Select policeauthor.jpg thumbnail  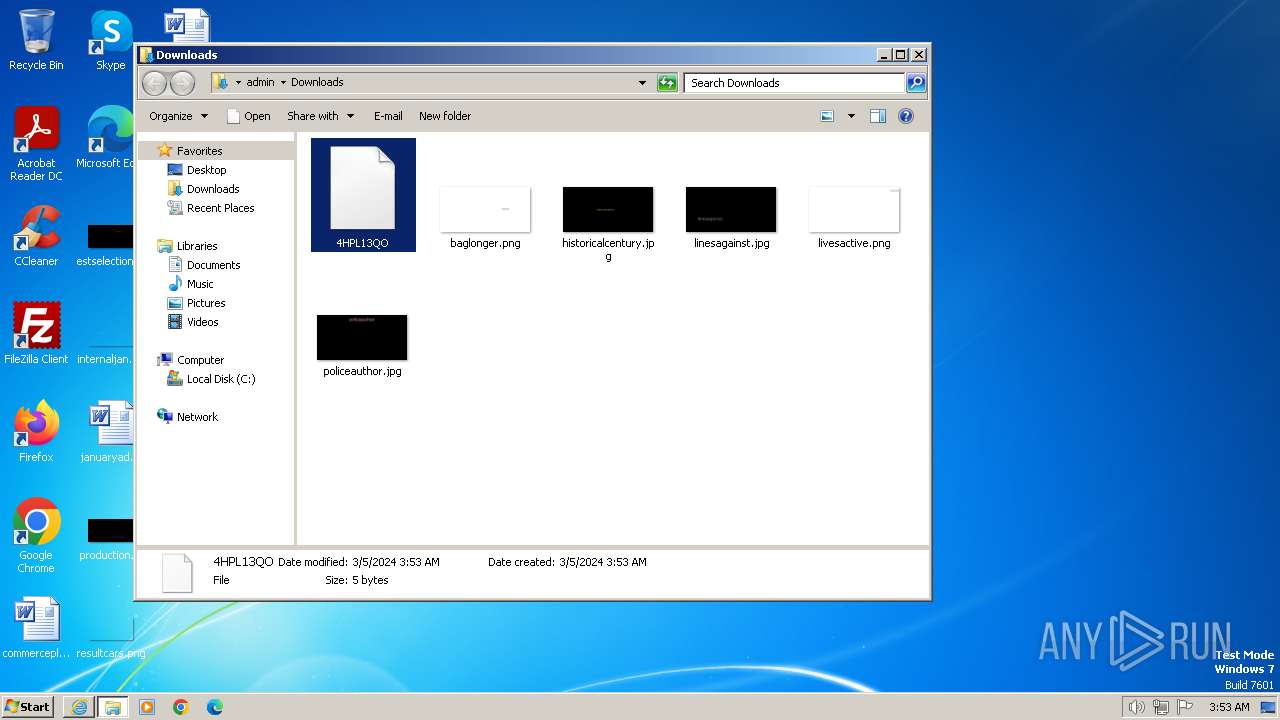362,337
